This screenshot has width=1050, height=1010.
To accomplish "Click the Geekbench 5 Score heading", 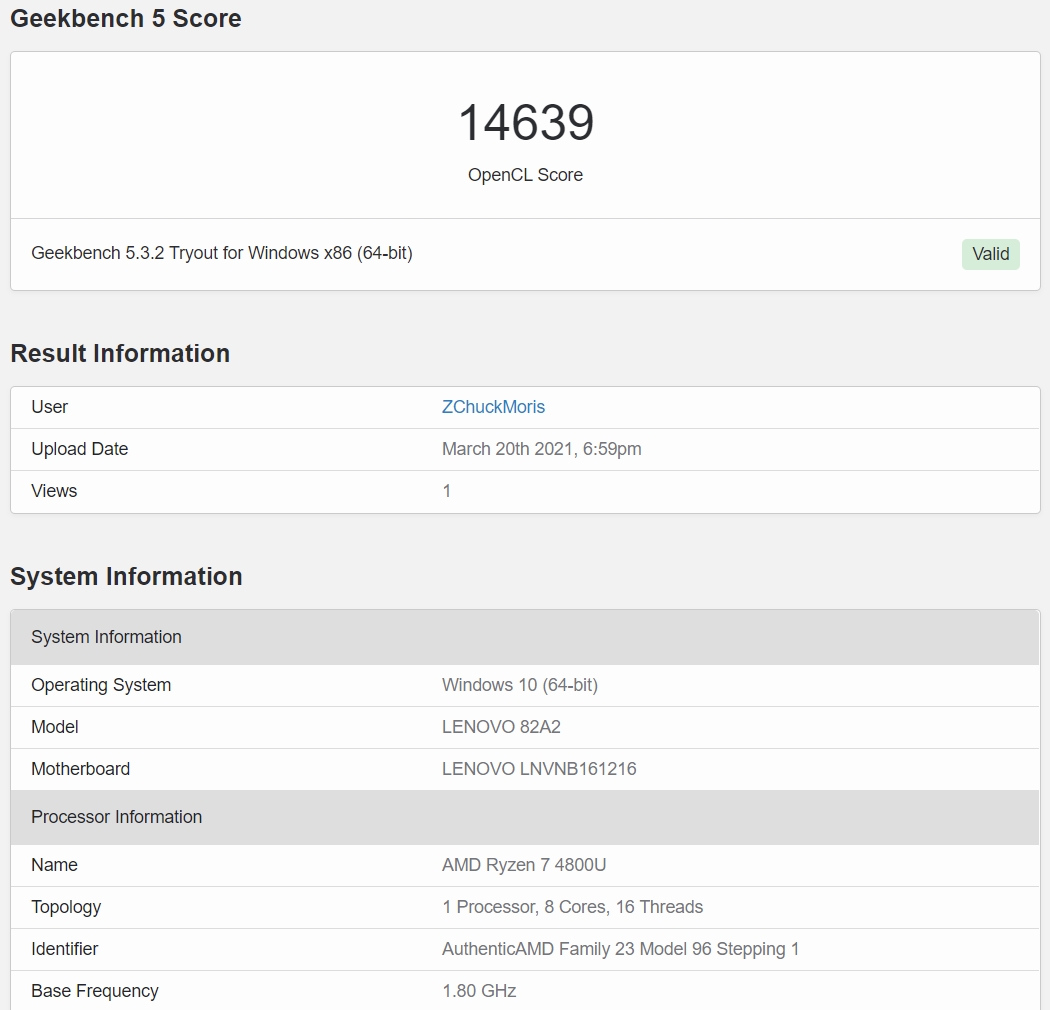I will 126,18.
